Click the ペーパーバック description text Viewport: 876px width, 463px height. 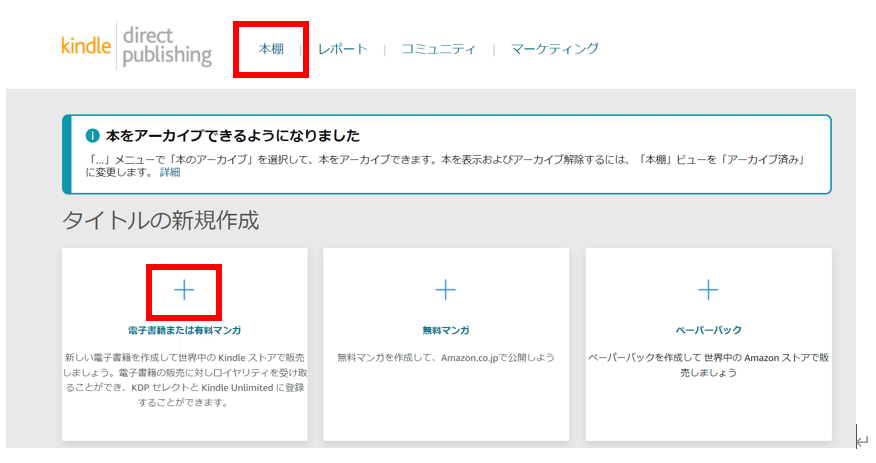pyautogui.click(x=708, y=365)
